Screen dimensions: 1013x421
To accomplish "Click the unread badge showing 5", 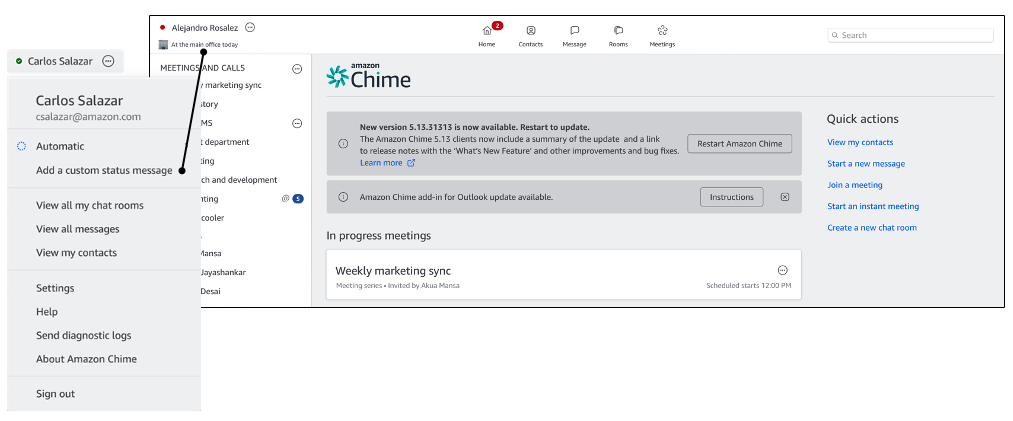I will [x=298, y=199].
